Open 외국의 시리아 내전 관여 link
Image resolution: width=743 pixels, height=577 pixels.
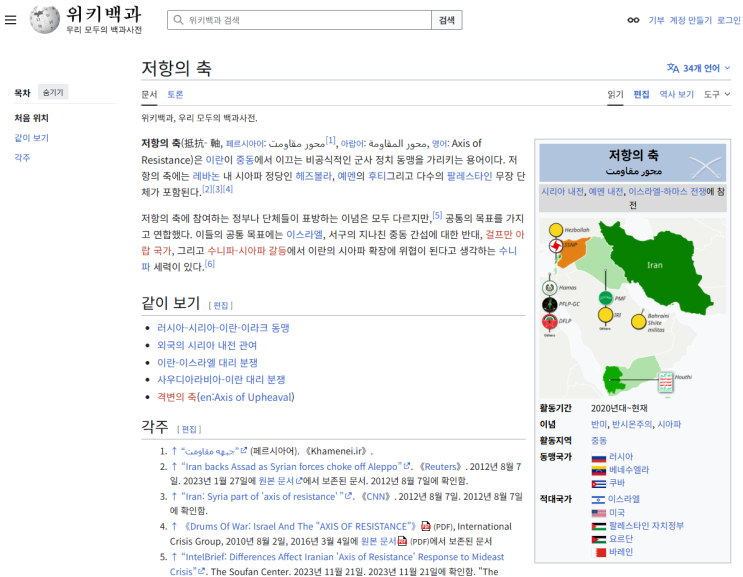[x=207, y=345]
